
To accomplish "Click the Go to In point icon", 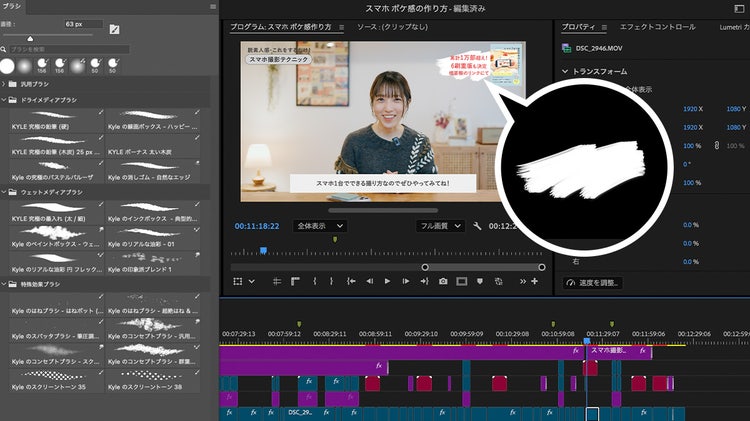I will [351, 282].
